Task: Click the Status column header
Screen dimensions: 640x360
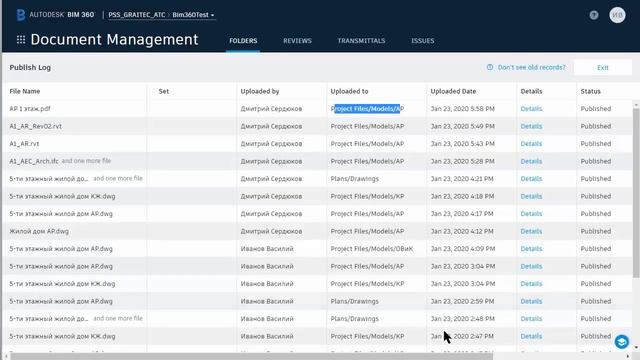Action: 591,91
